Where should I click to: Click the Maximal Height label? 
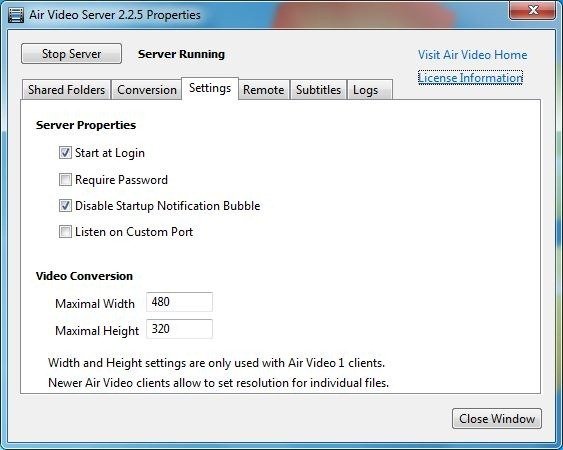pyautogui.click(x=97, y=331)
